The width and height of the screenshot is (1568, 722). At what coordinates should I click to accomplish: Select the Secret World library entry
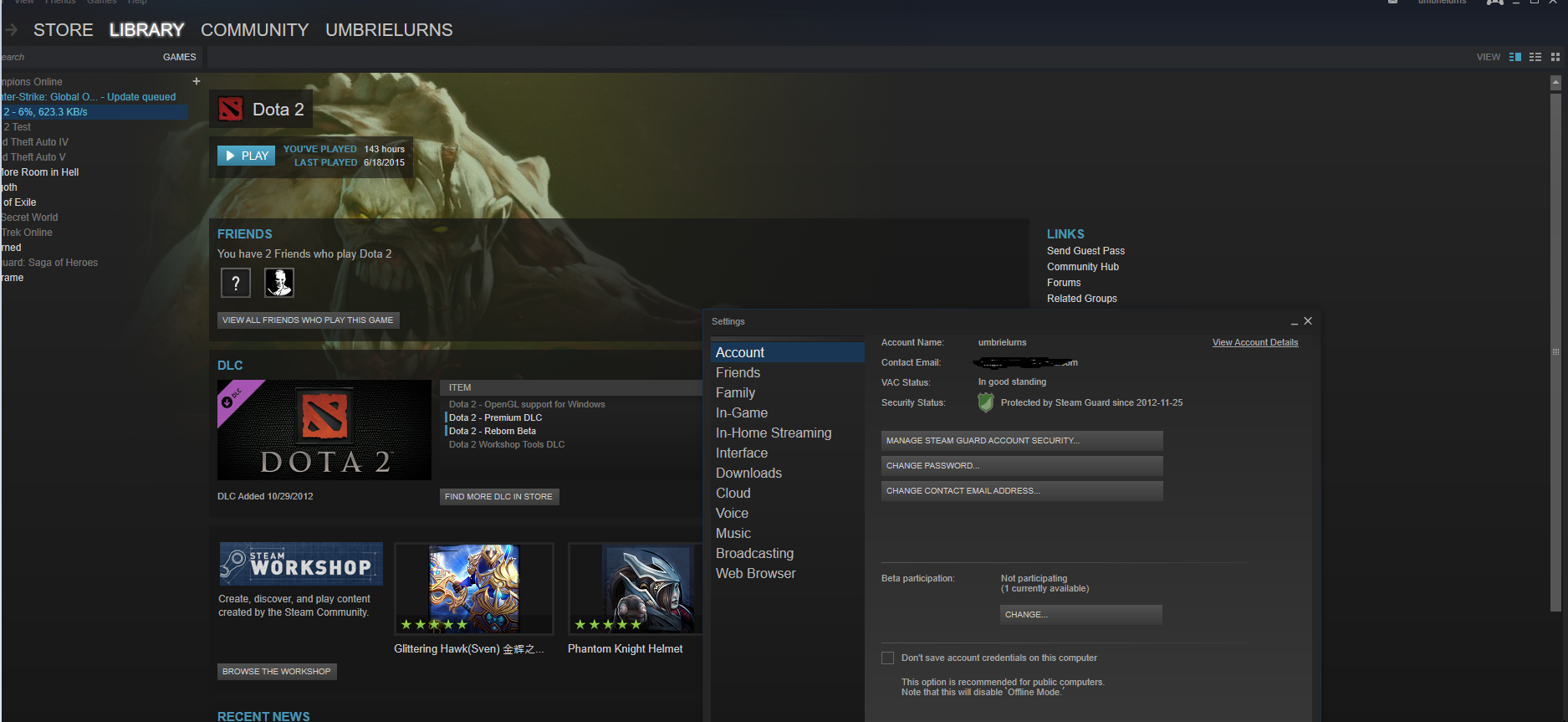click(29, 218)
